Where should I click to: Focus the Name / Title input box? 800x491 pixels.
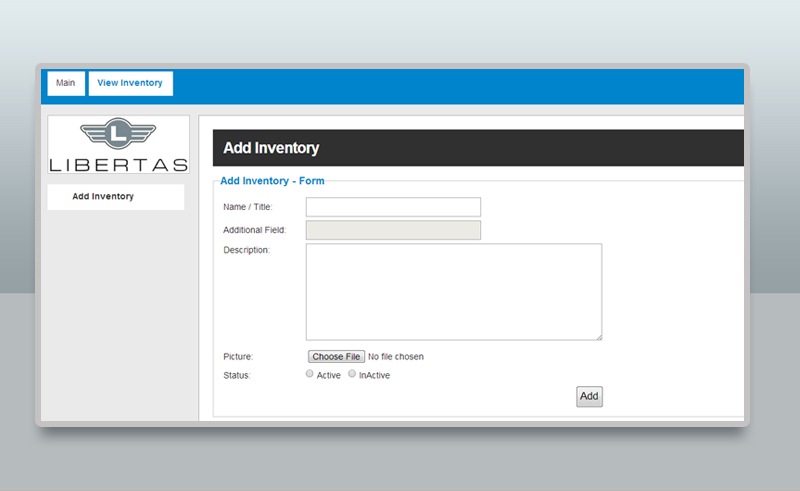(393, 207)
